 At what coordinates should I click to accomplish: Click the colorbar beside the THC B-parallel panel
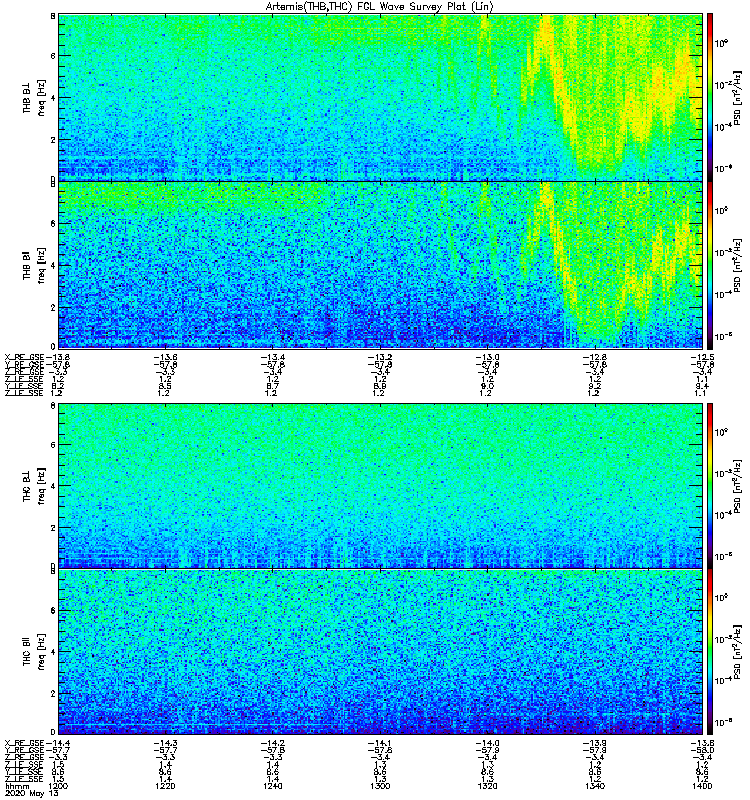click(x=709, y=652)
